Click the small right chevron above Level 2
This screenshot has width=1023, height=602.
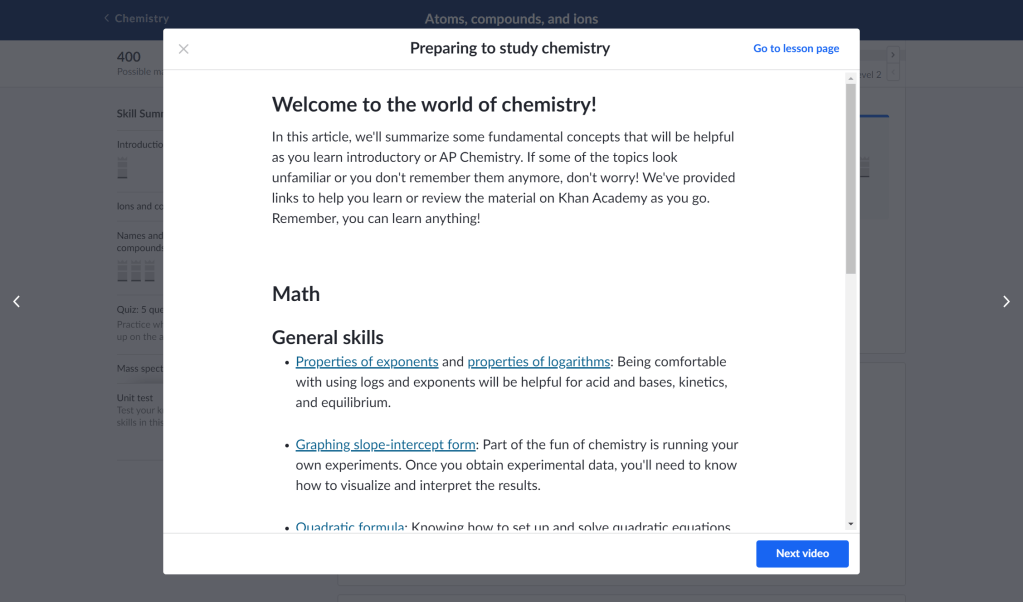[x=893, y=56]
